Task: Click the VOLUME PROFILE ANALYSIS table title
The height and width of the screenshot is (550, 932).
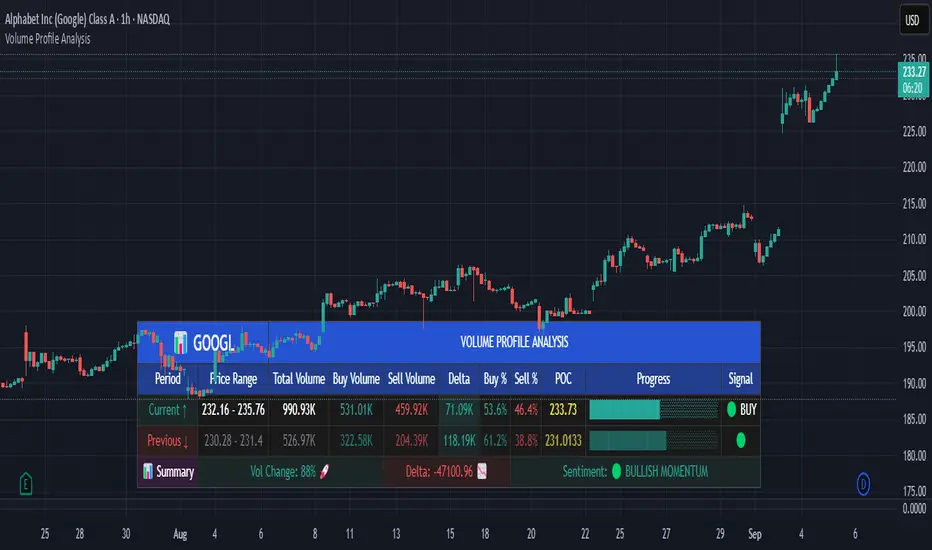Action: [514, 342]
